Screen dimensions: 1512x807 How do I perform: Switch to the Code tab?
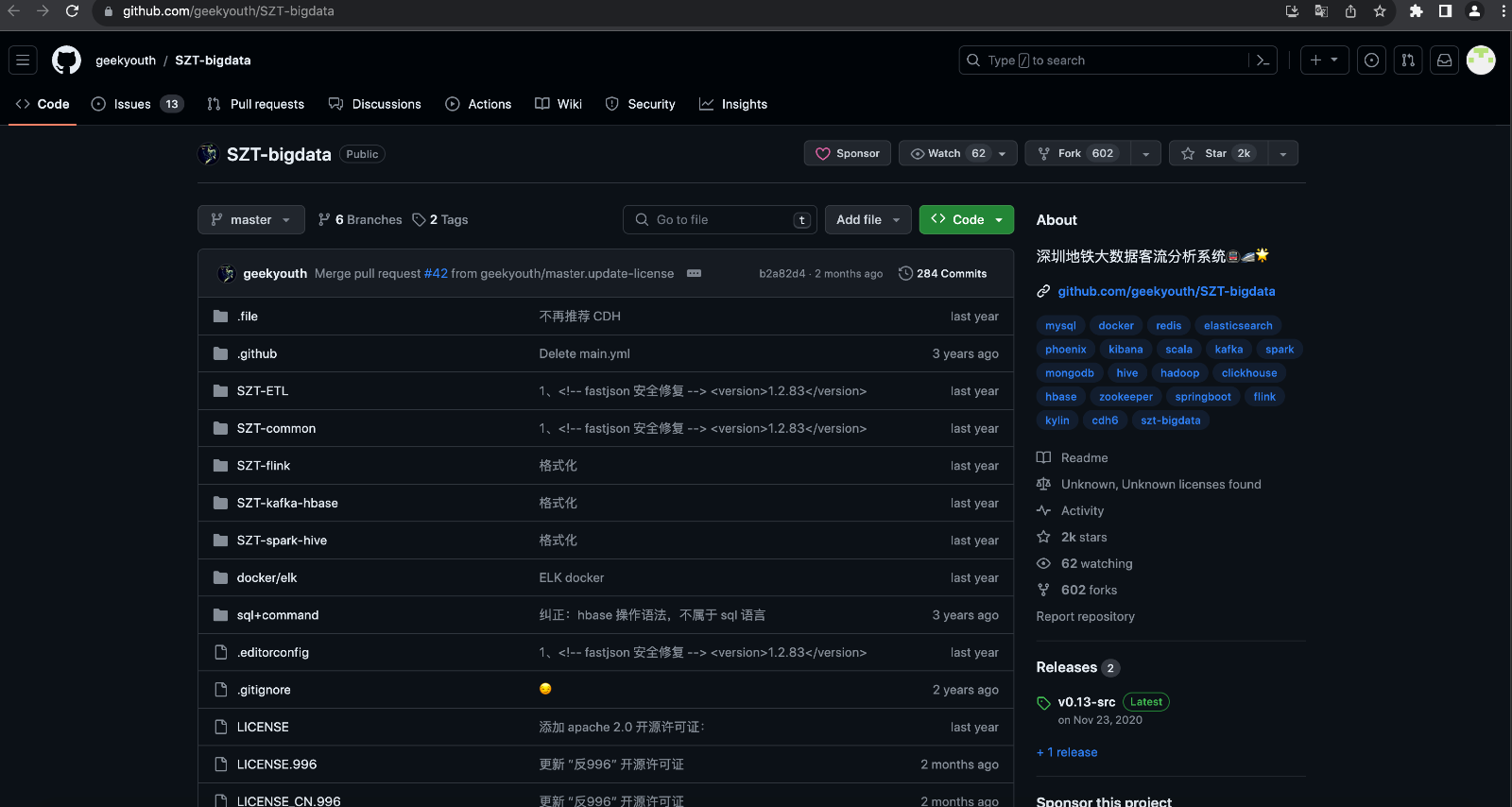(x=43, y=104)
